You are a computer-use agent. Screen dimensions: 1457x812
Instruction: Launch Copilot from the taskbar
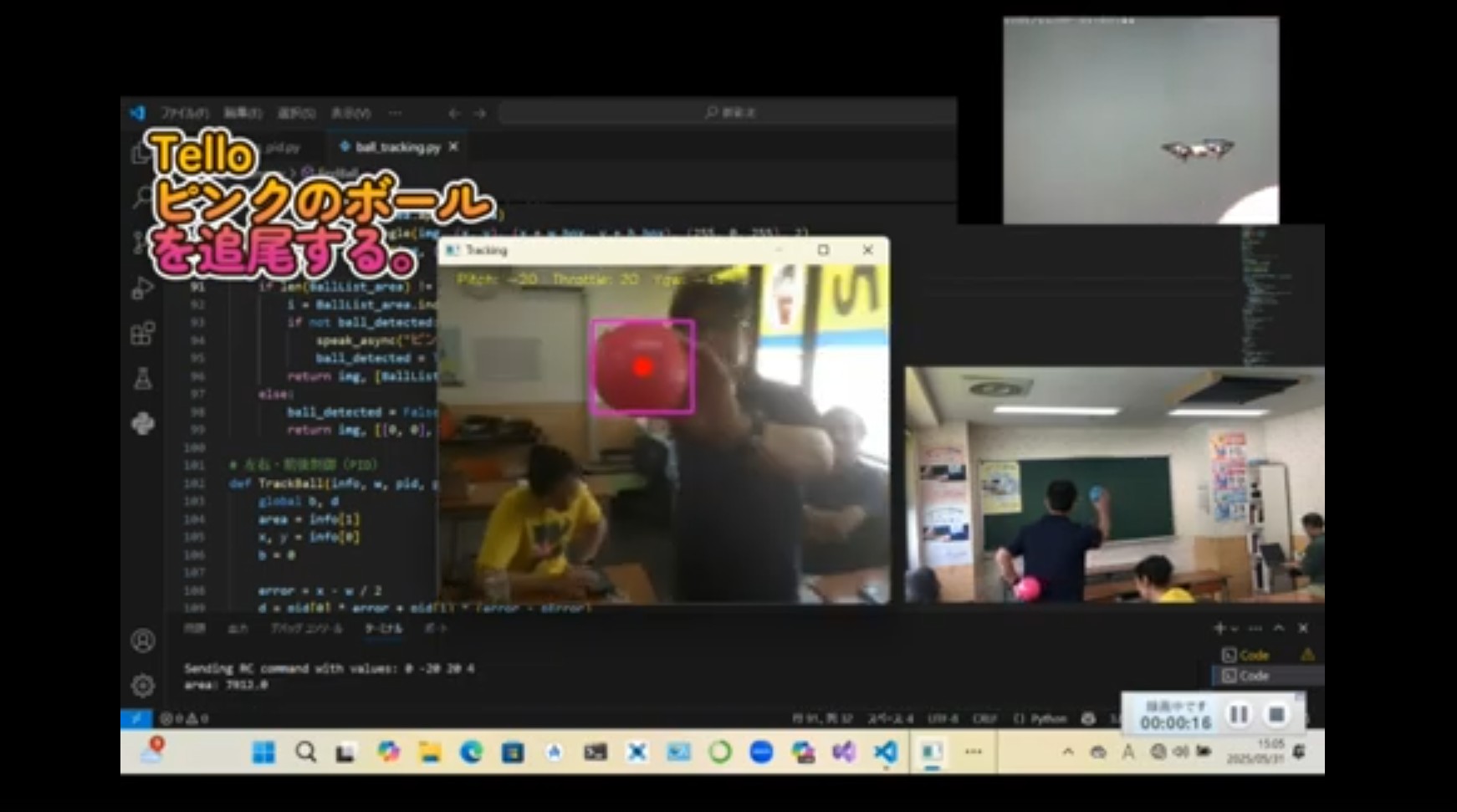(x=388, y=753)
